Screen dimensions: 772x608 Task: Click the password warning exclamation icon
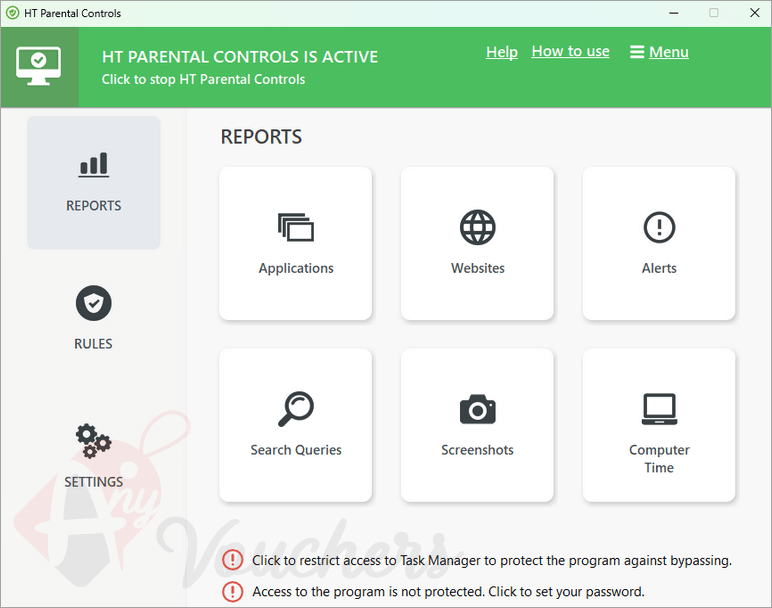[232, 591]
